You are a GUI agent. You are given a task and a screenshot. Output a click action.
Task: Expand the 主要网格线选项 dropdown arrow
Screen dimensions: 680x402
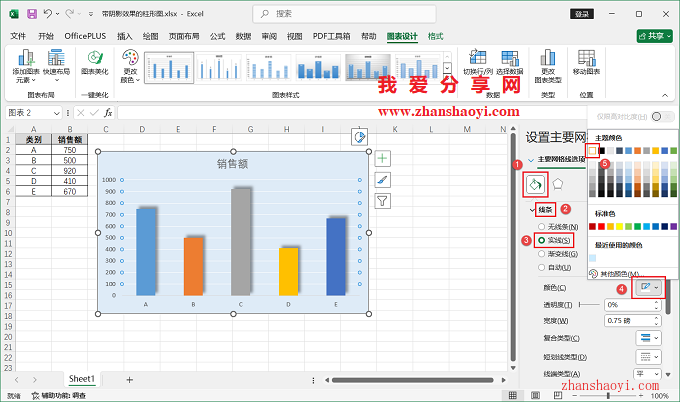coord(531,160)
